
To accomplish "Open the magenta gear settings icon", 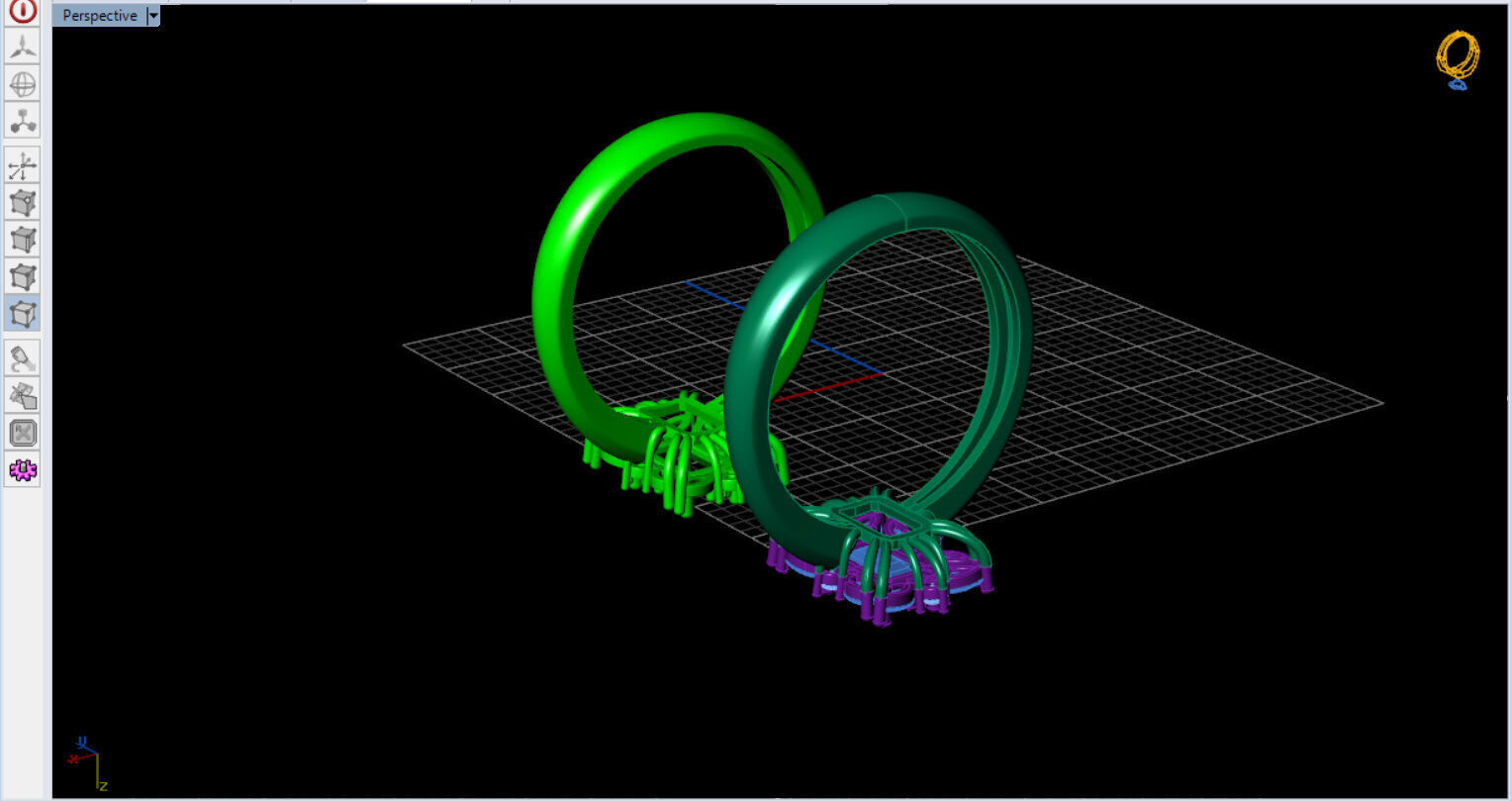I will pos(23,469).
